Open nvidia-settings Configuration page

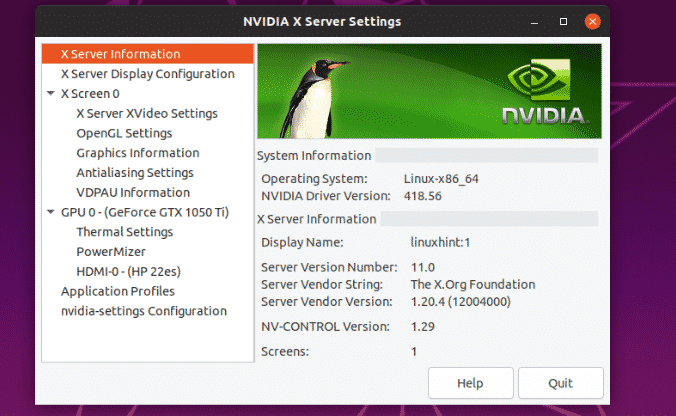click(144, 311)
